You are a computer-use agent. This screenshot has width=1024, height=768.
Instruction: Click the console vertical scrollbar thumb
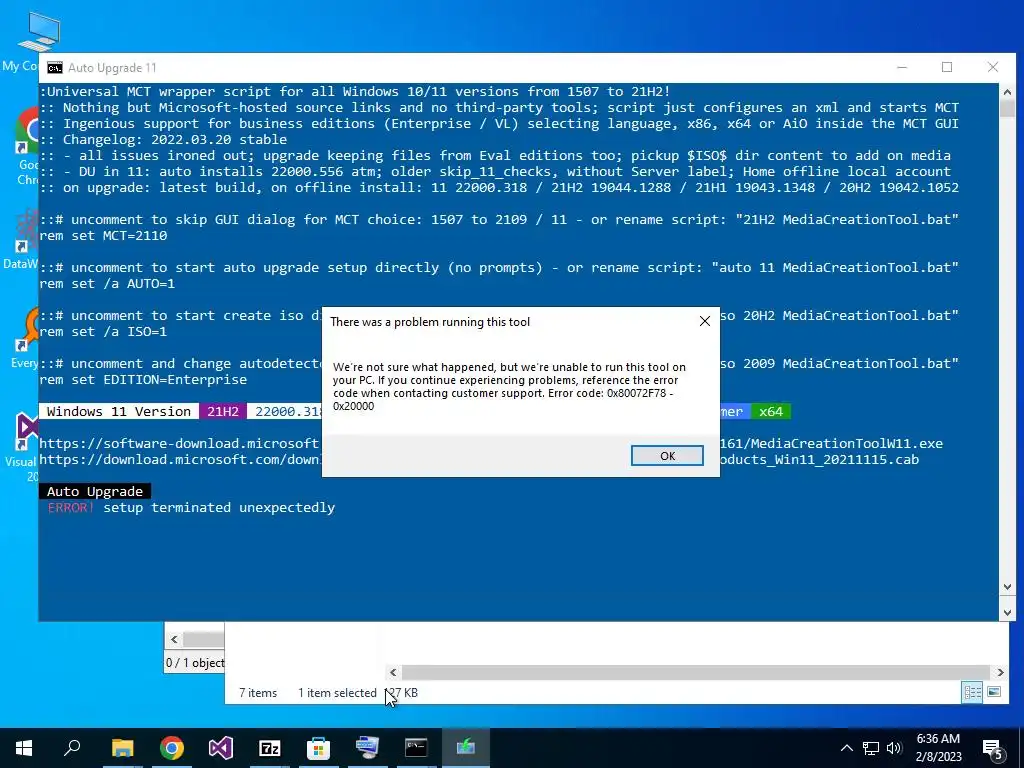1007,108
